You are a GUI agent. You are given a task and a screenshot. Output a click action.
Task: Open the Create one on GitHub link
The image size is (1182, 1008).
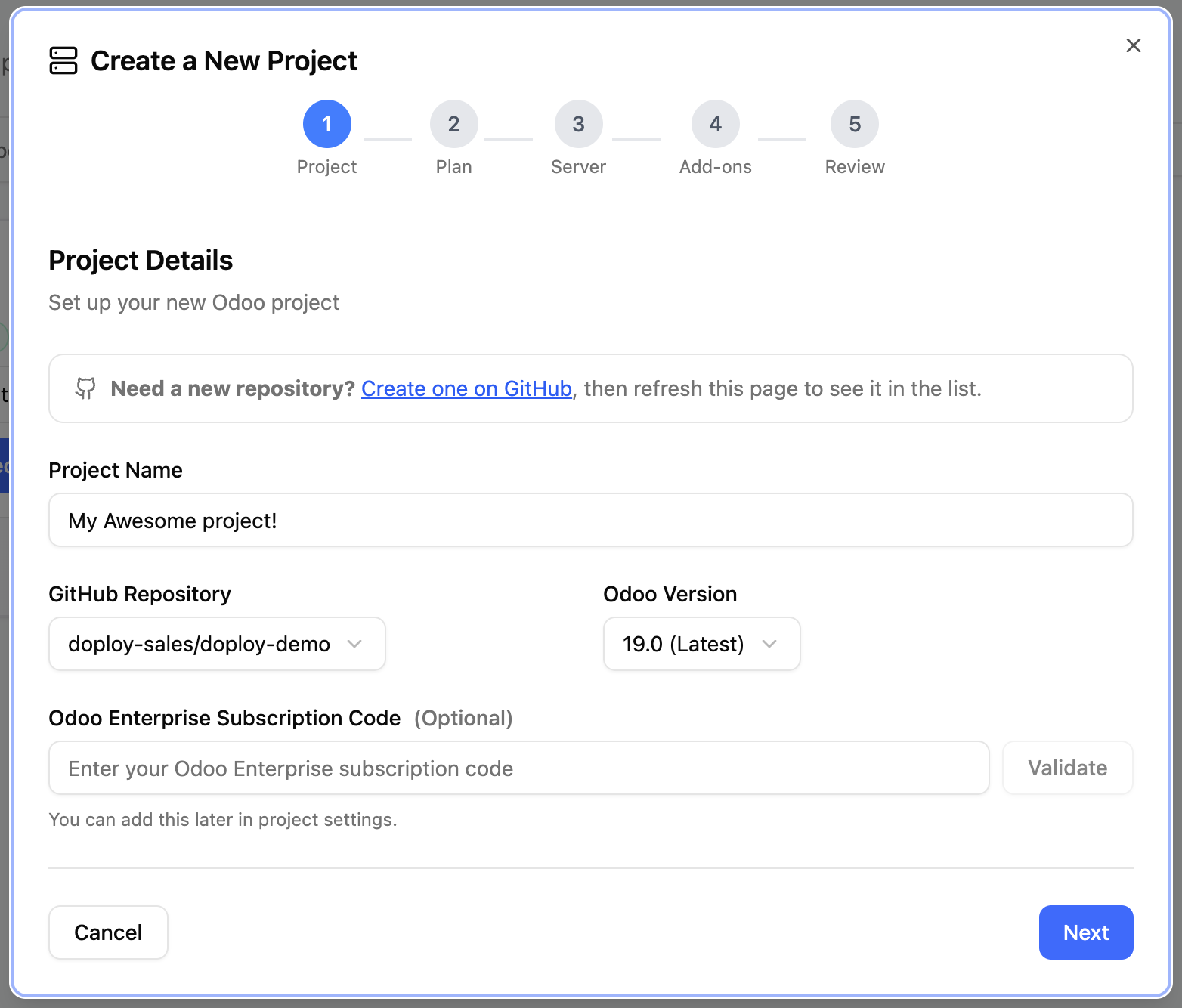[x=466, y=388]
